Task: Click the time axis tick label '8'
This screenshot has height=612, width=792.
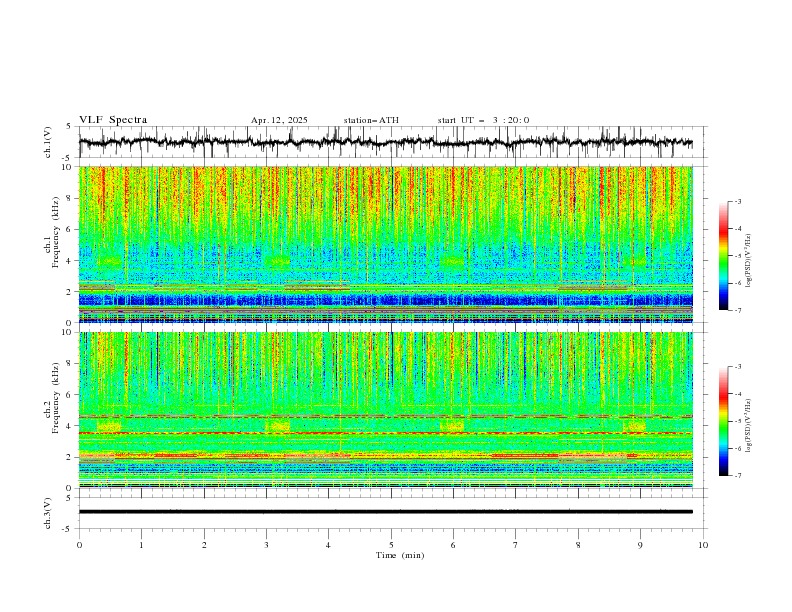Action: point(578,545)
